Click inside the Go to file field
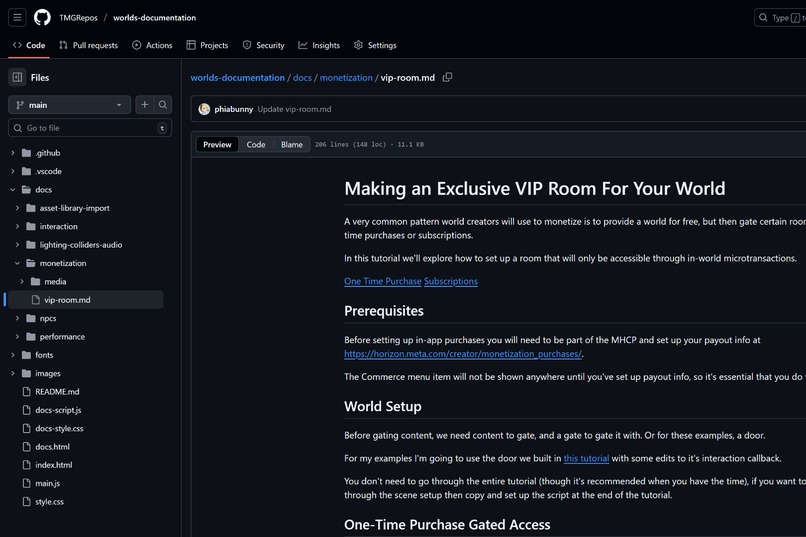Image resolution: width=806 pixels, height=537 pixels. click(x=90, y=128)
